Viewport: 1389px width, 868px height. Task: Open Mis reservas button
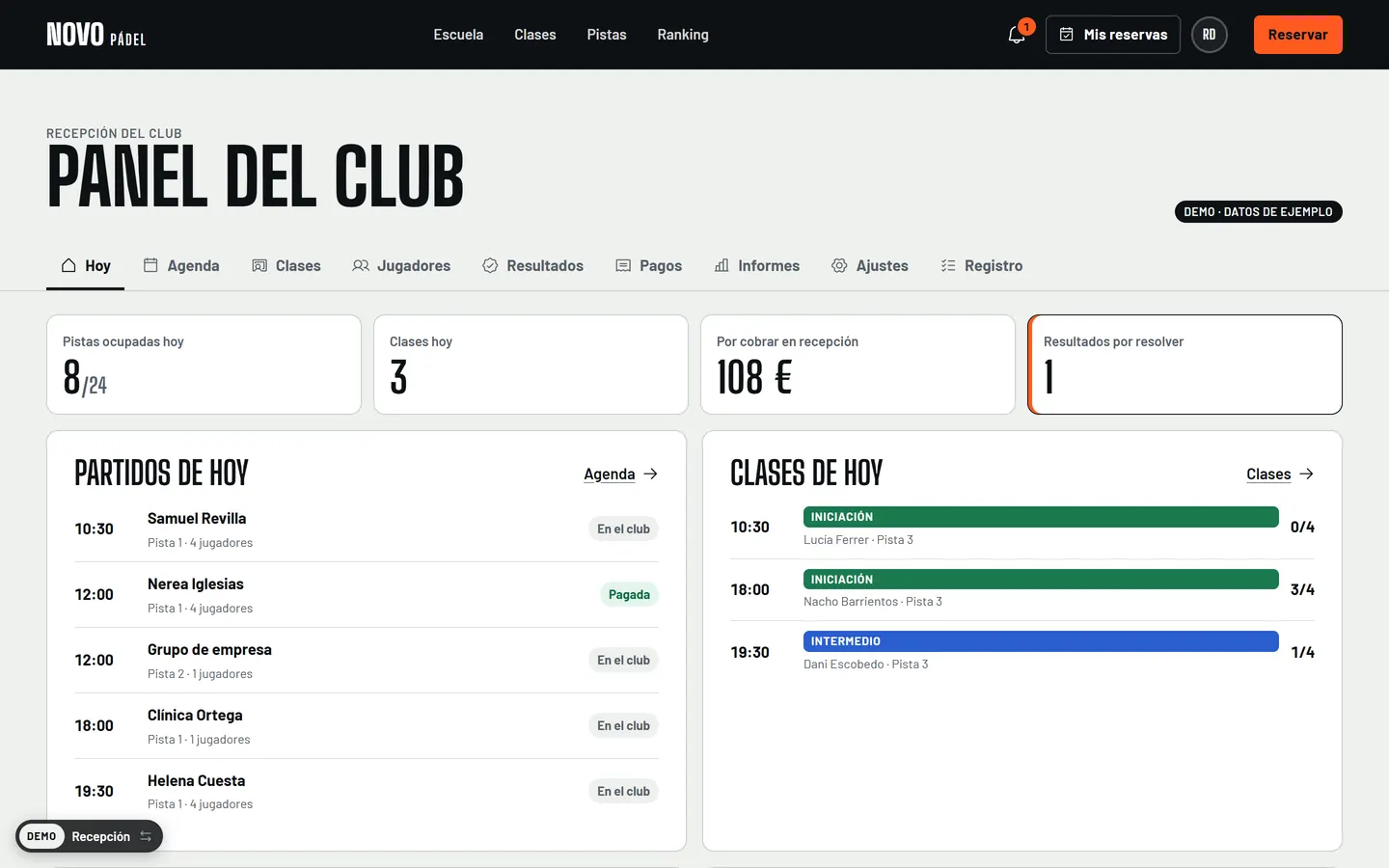[1113, 35]
